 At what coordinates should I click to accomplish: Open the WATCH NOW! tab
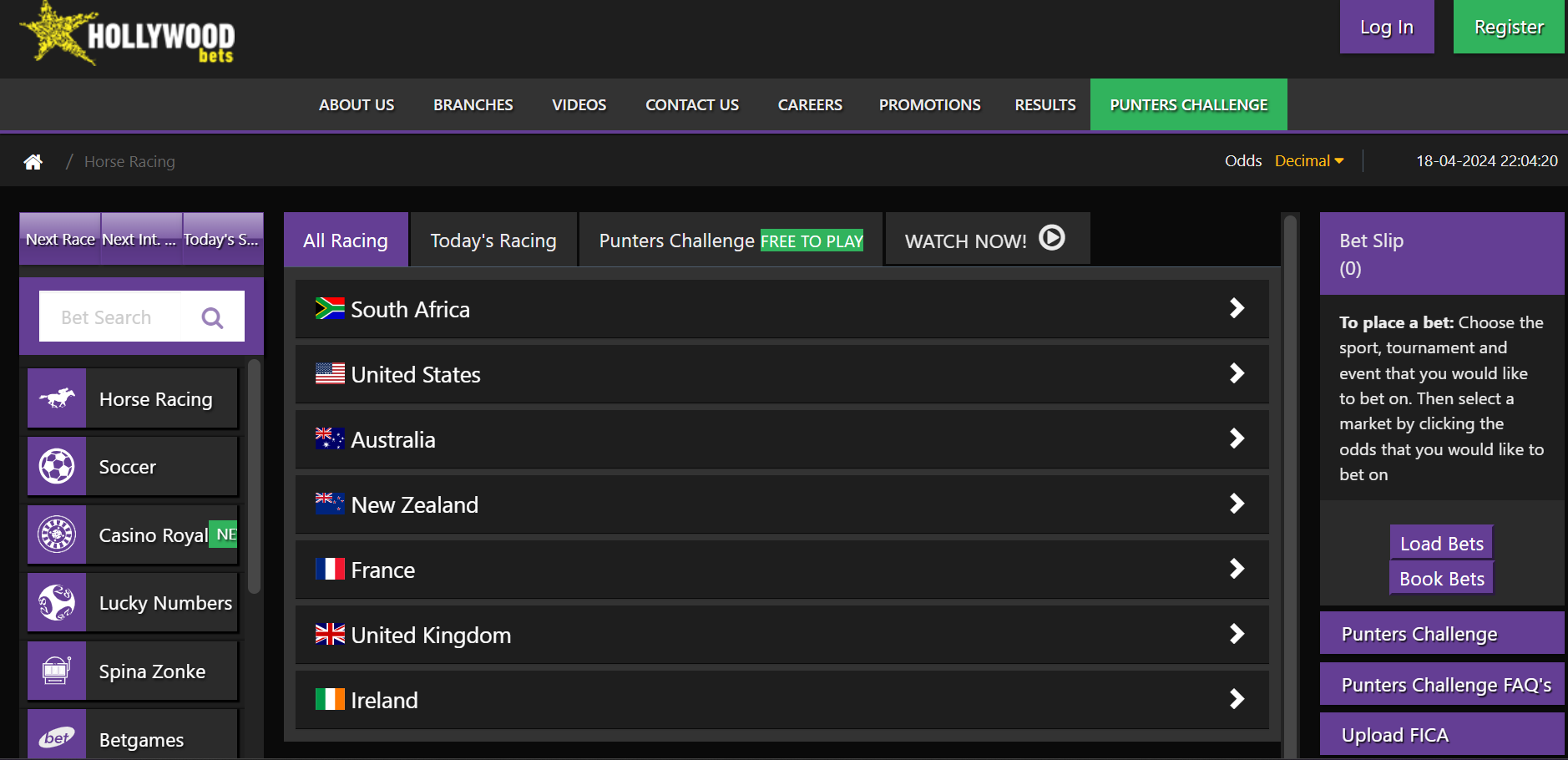coord(988,239)
